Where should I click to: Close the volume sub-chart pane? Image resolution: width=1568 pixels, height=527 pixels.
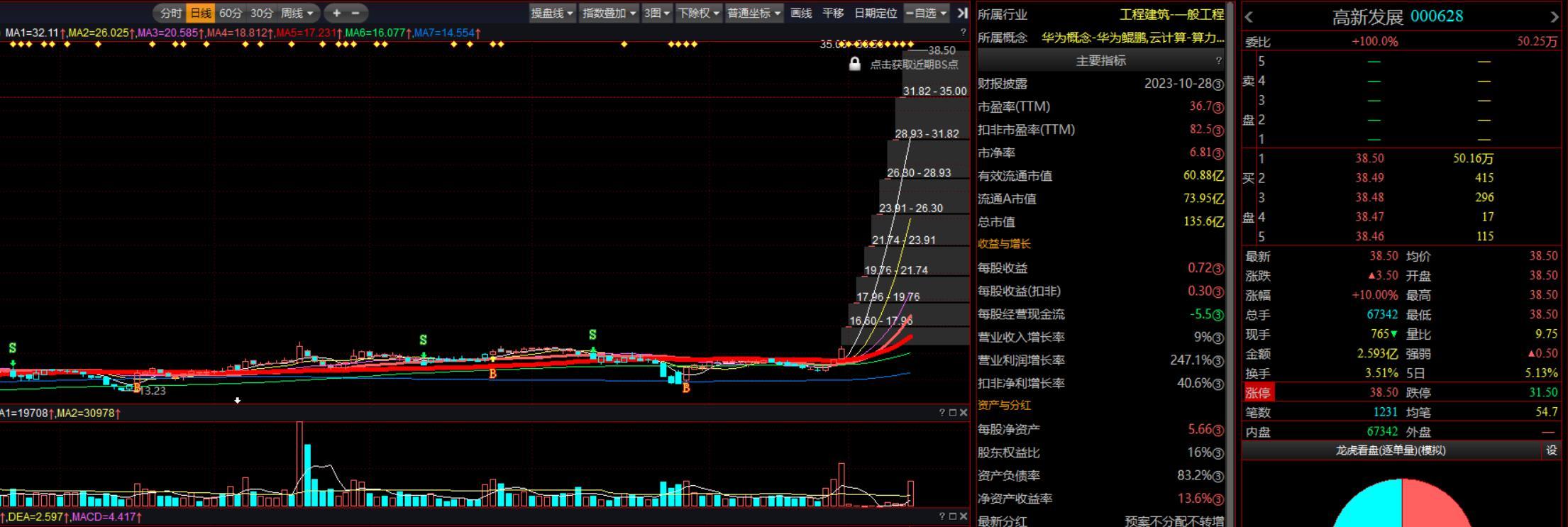[x=964, y=413]
